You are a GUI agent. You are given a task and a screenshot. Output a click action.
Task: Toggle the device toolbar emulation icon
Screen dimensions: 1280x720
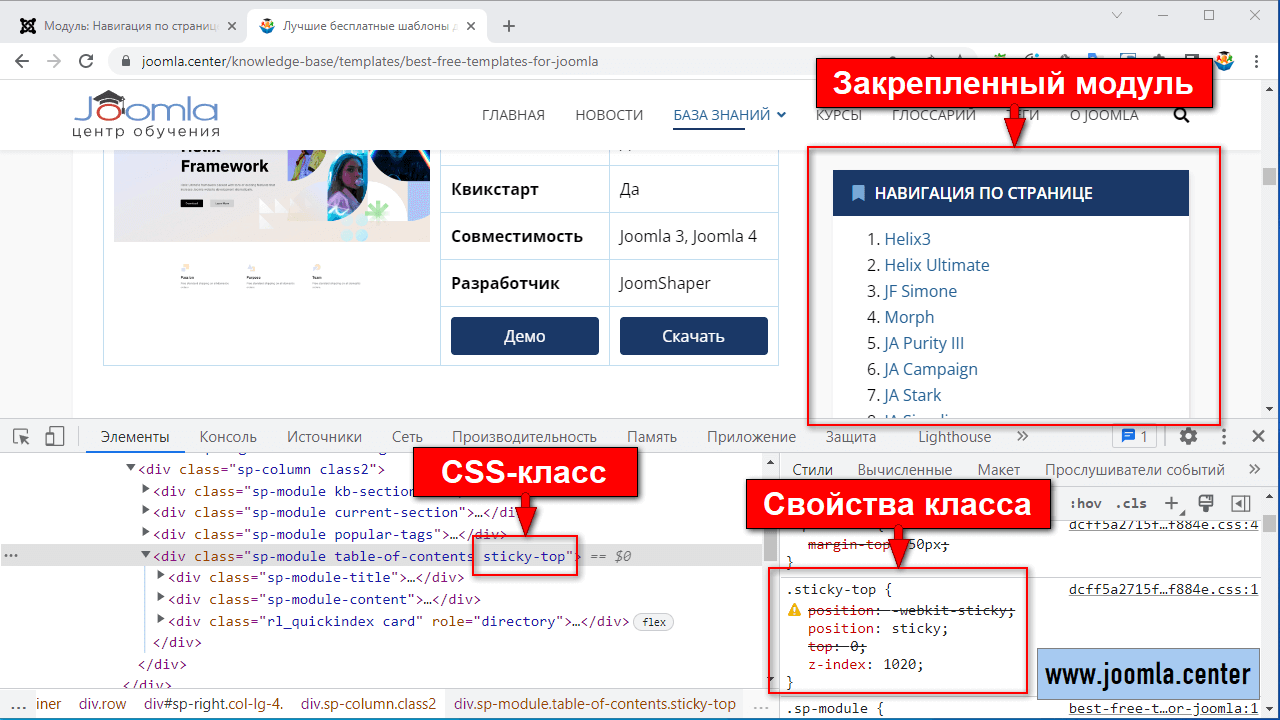[54, 436]
